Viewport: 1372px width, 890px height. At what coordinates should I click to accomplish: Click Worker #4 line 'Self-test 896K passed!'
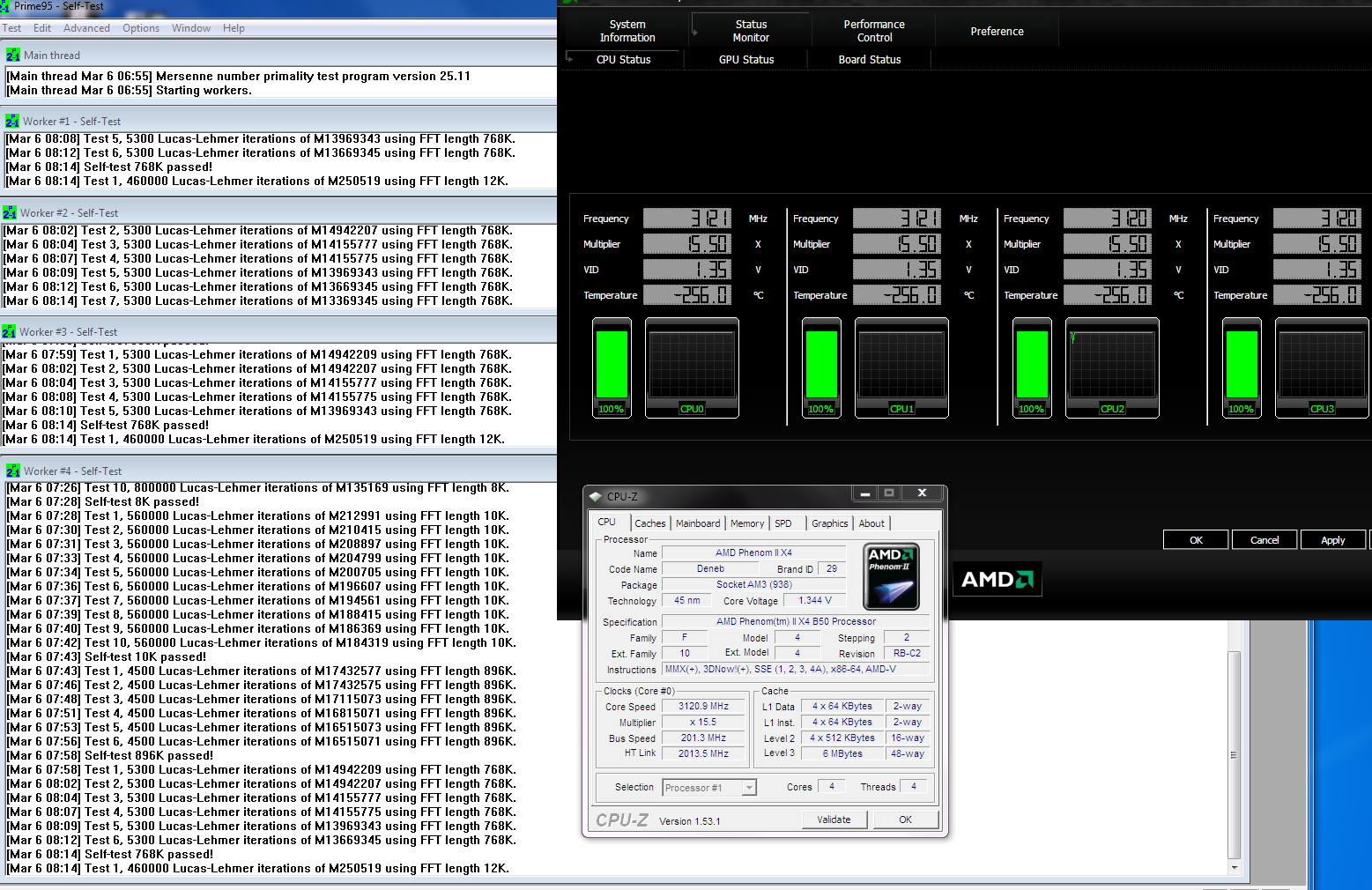pyautogui.click(x=110, y=755)
